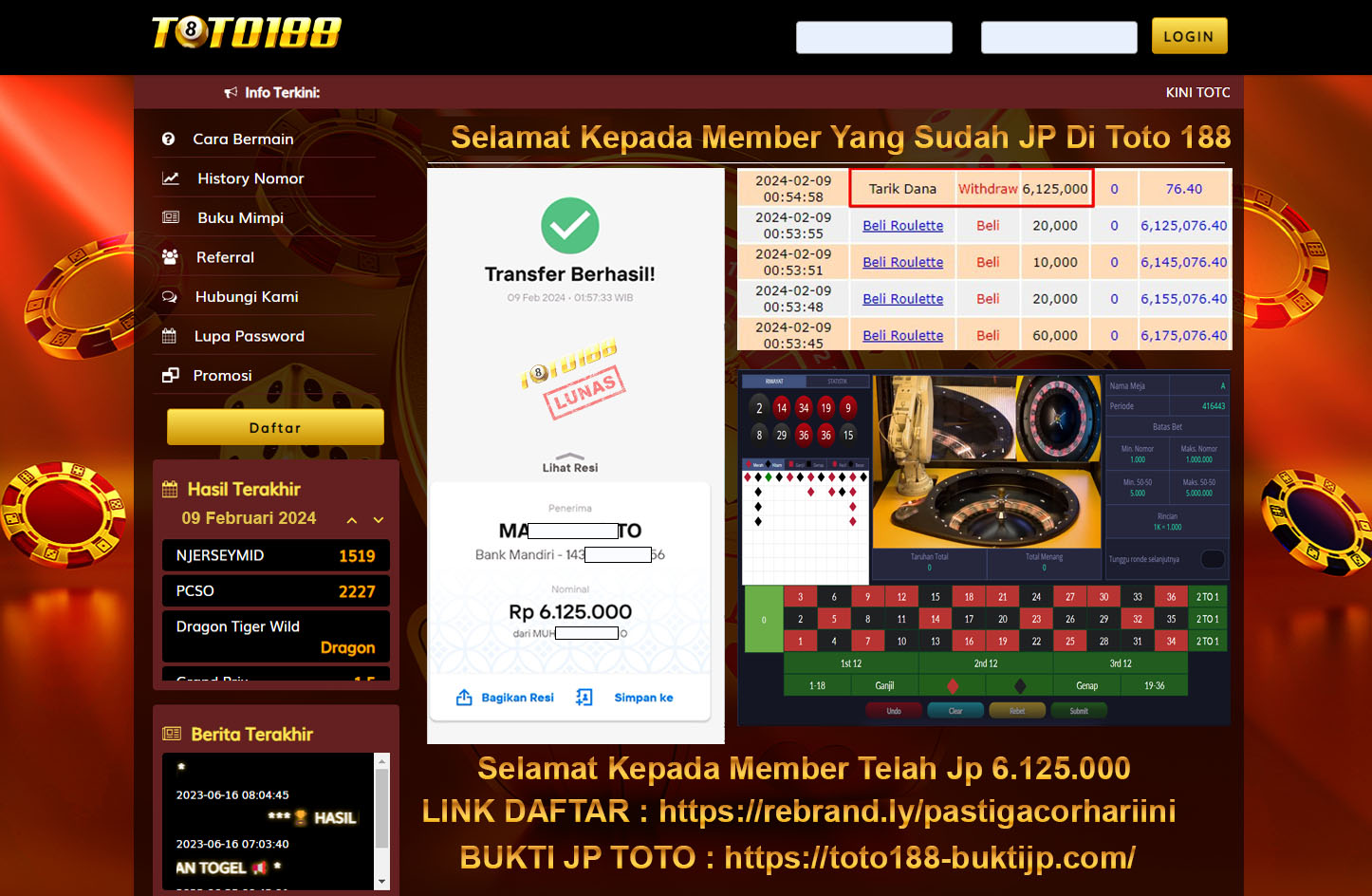Viewport: 1372px width, 896px height.
Task: Click the Beli Roulette link at 00:53:45
Action: (x=902, y=335)
